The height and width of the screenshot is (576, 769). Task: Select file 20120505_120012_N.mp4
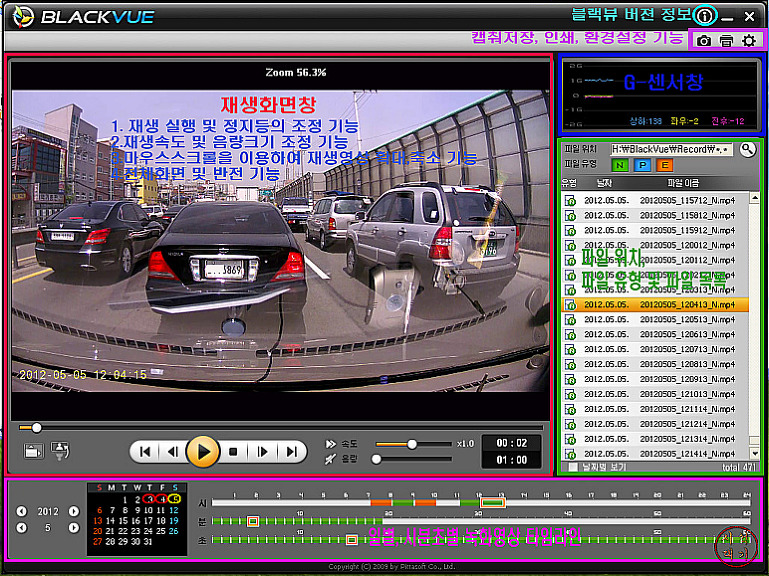coord(655,245)
